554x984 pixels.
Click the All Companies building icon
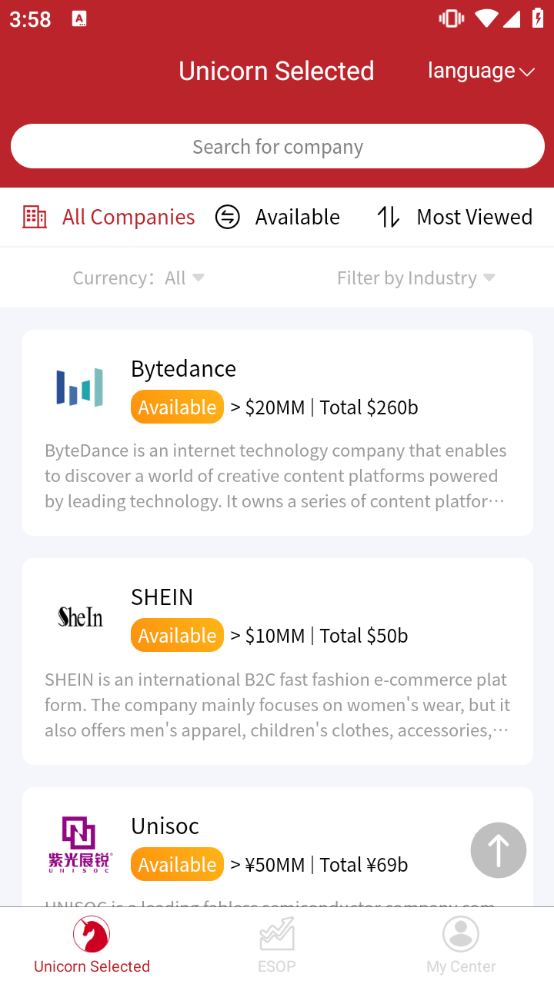35,217
